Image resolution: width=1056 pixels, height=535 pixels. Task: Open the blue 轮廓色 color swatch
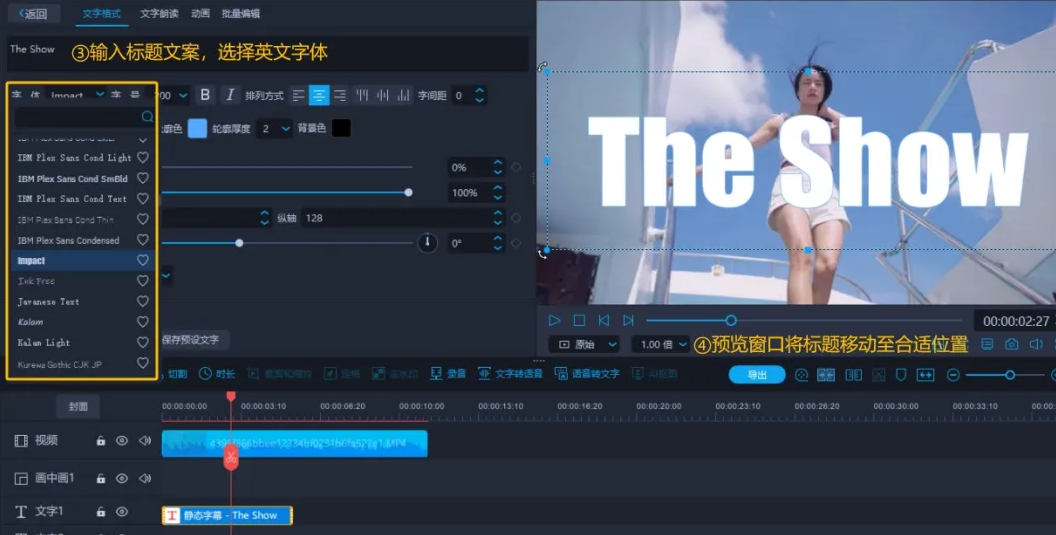click(197, 128)
